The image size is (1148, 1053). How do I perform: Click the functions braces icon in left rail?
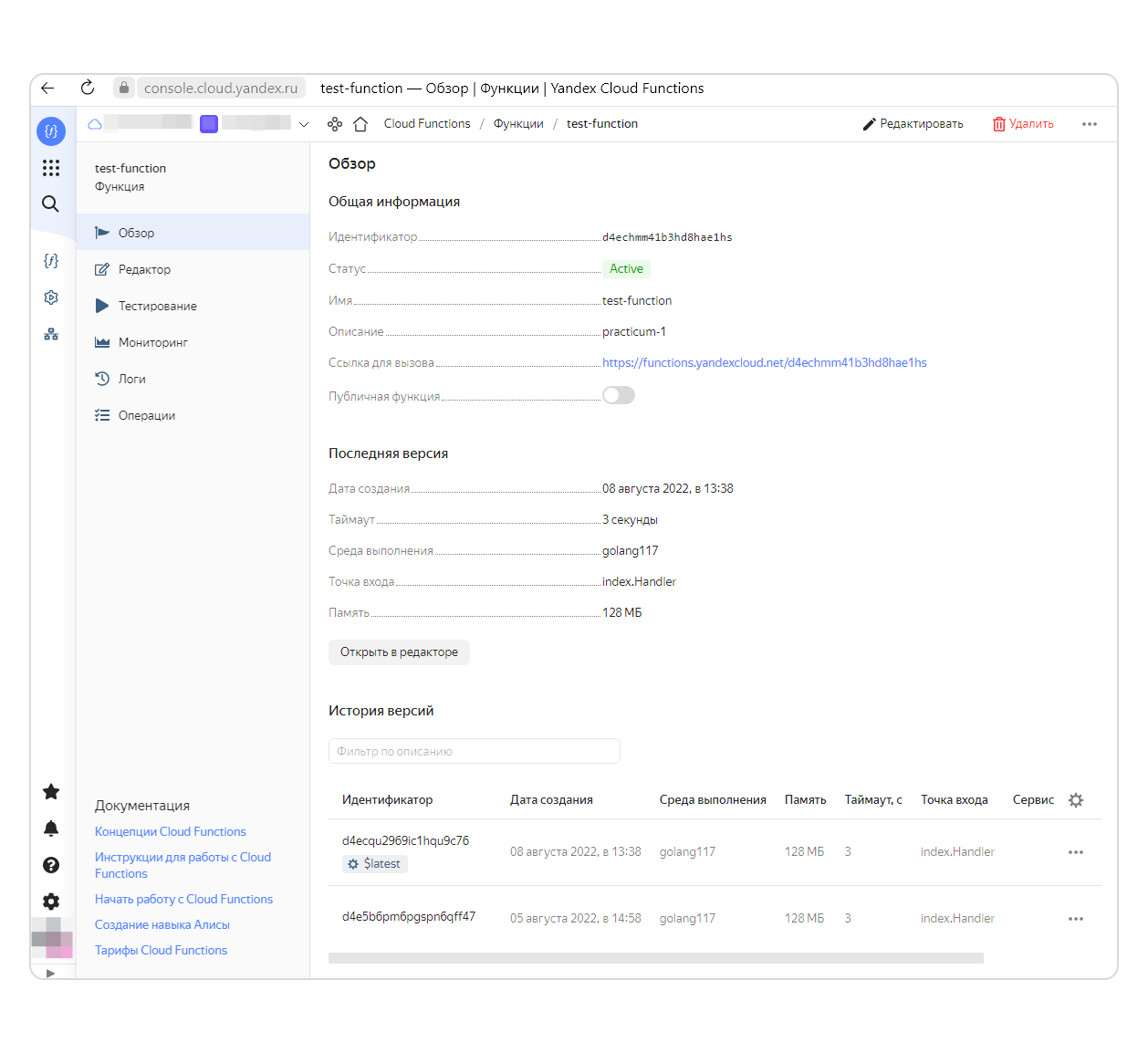click(51, 261)
